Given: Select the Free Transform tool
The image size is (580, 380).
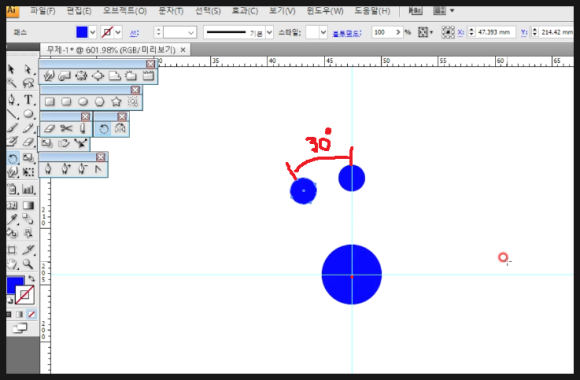Looking at the screenshot, I should point(28,172).
